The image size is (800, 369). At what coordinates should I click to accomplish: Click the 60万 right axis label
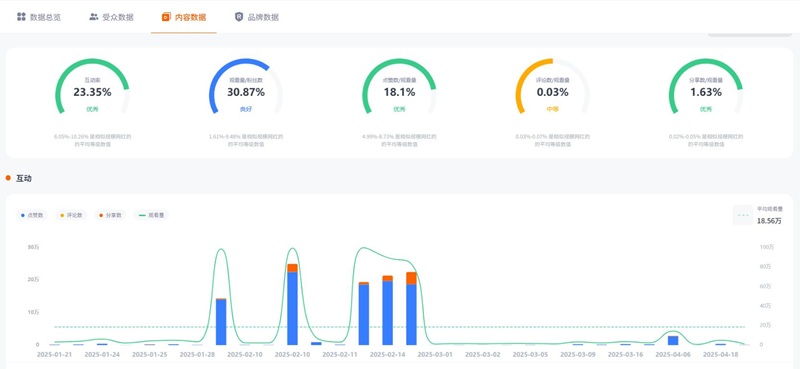tap(766, 286)
